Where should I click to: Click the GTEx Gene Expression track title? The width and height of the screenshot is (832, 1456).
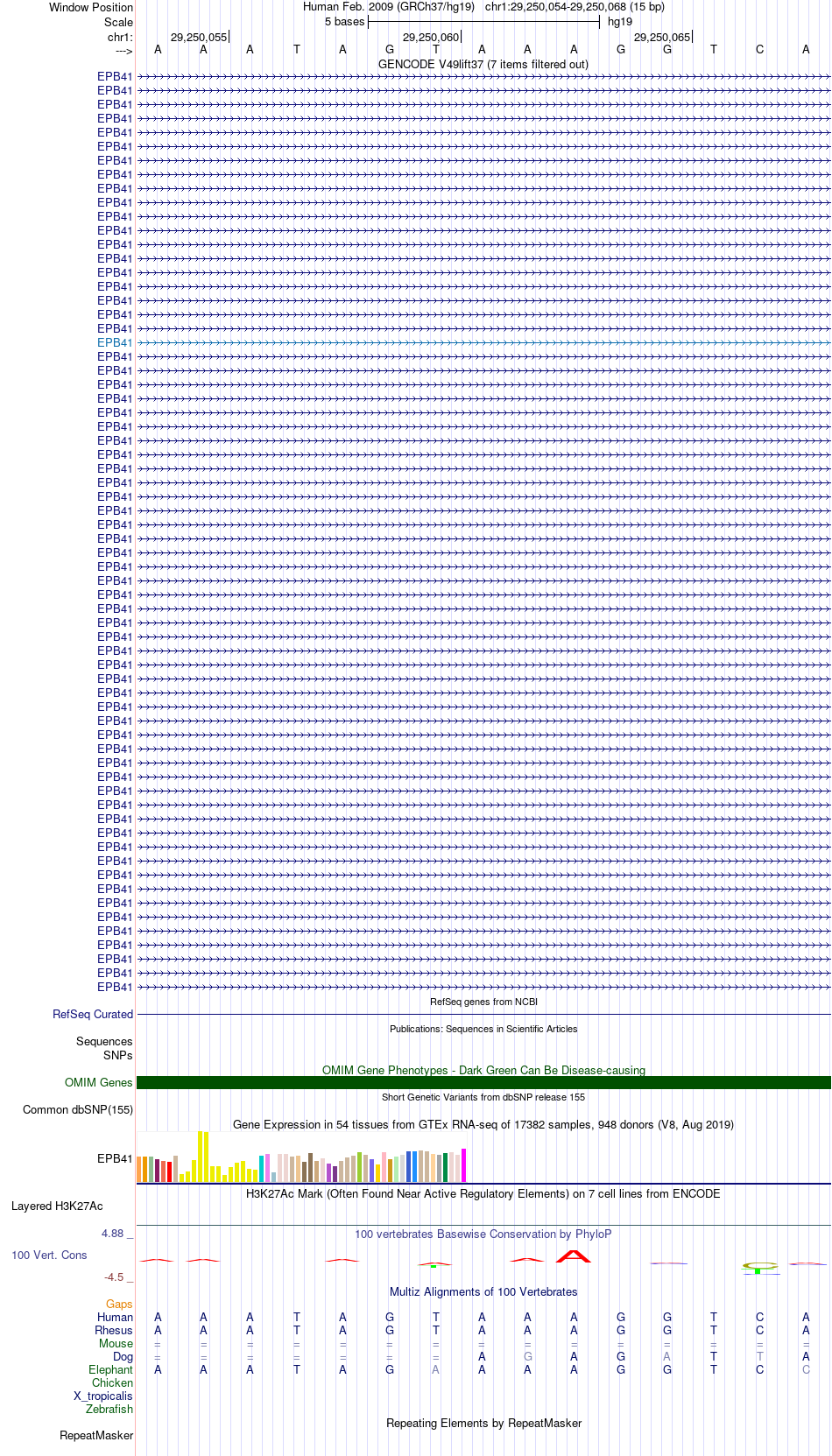[483, 1124]
